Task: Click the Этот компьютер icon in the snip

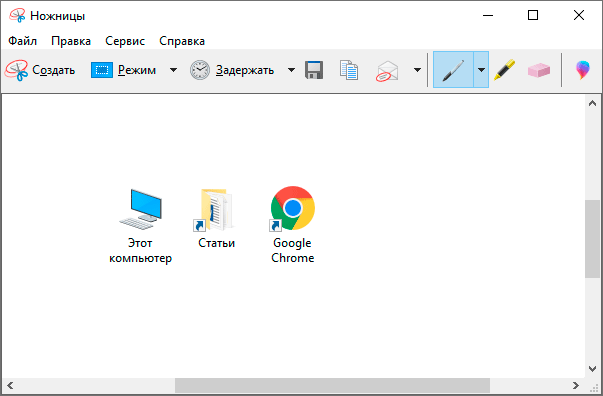Action: click(x=140, y=226)
